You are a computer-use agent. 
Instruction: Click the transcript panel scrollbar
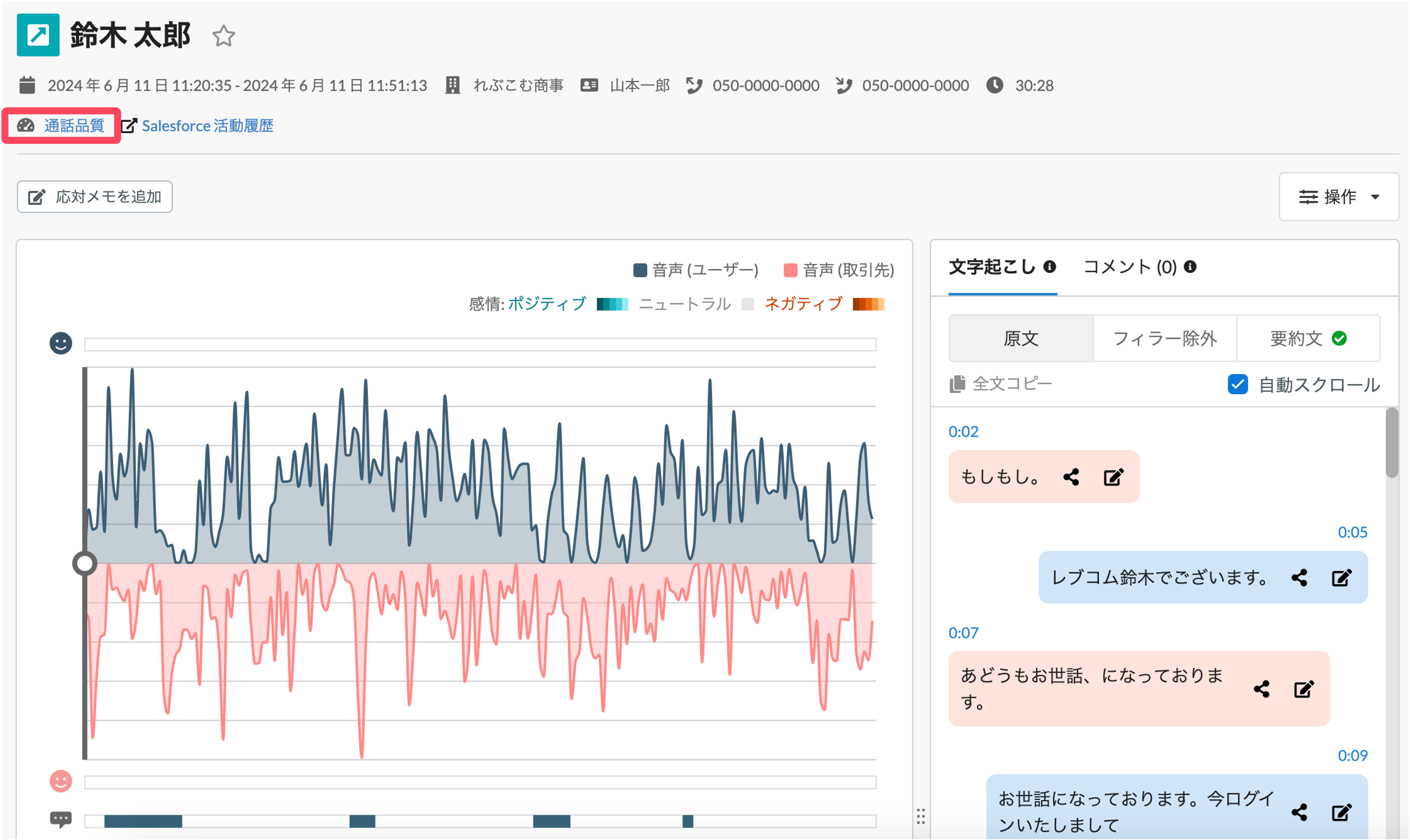coord(1392,443)
